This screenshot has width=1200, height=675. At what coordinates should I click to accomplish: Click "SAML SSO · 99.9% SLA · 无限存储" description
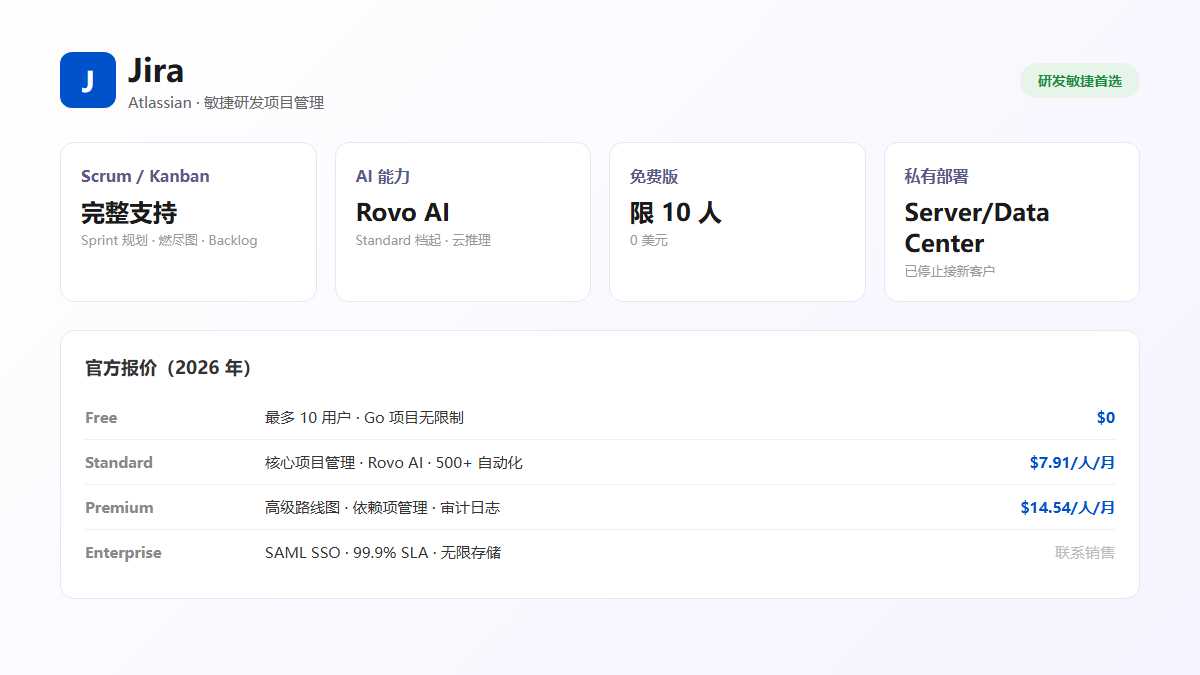coord(383,553)
